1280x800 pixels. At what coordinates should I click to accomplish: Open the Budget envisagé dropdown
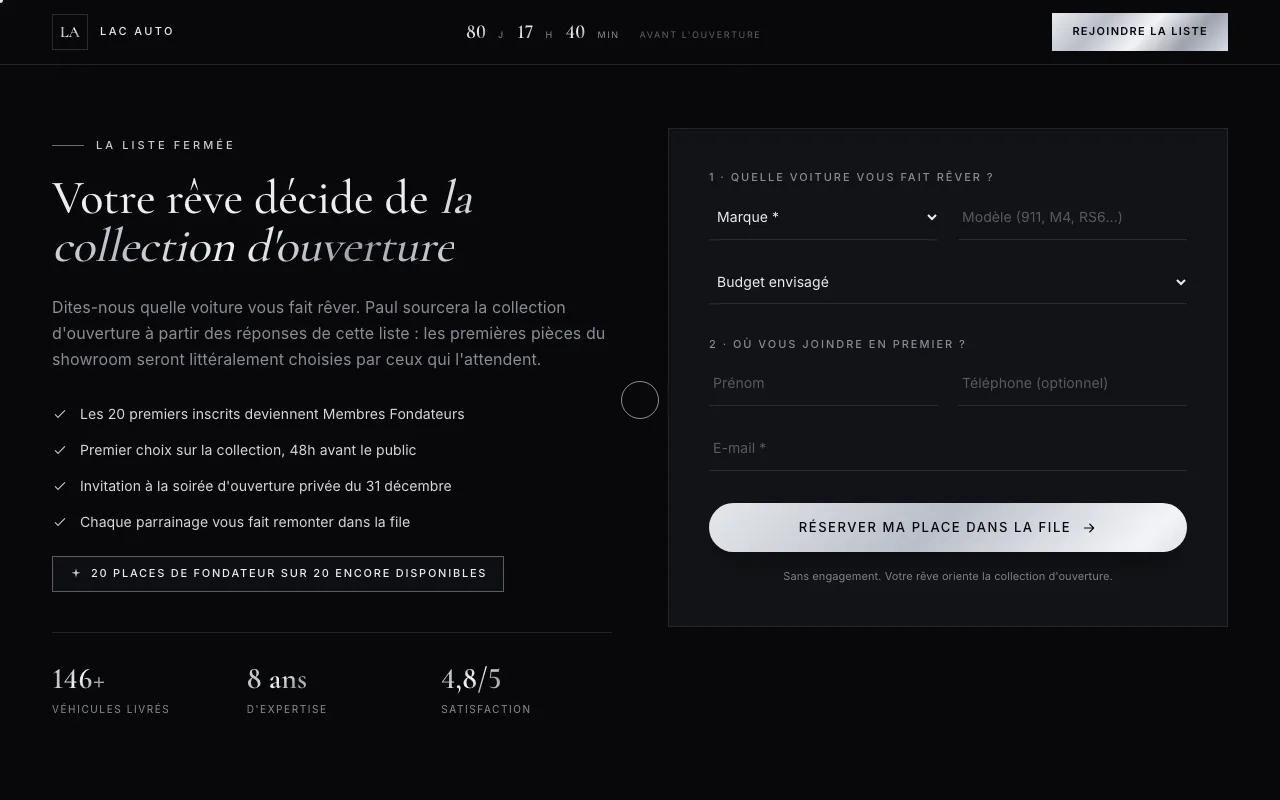point(948,282)
